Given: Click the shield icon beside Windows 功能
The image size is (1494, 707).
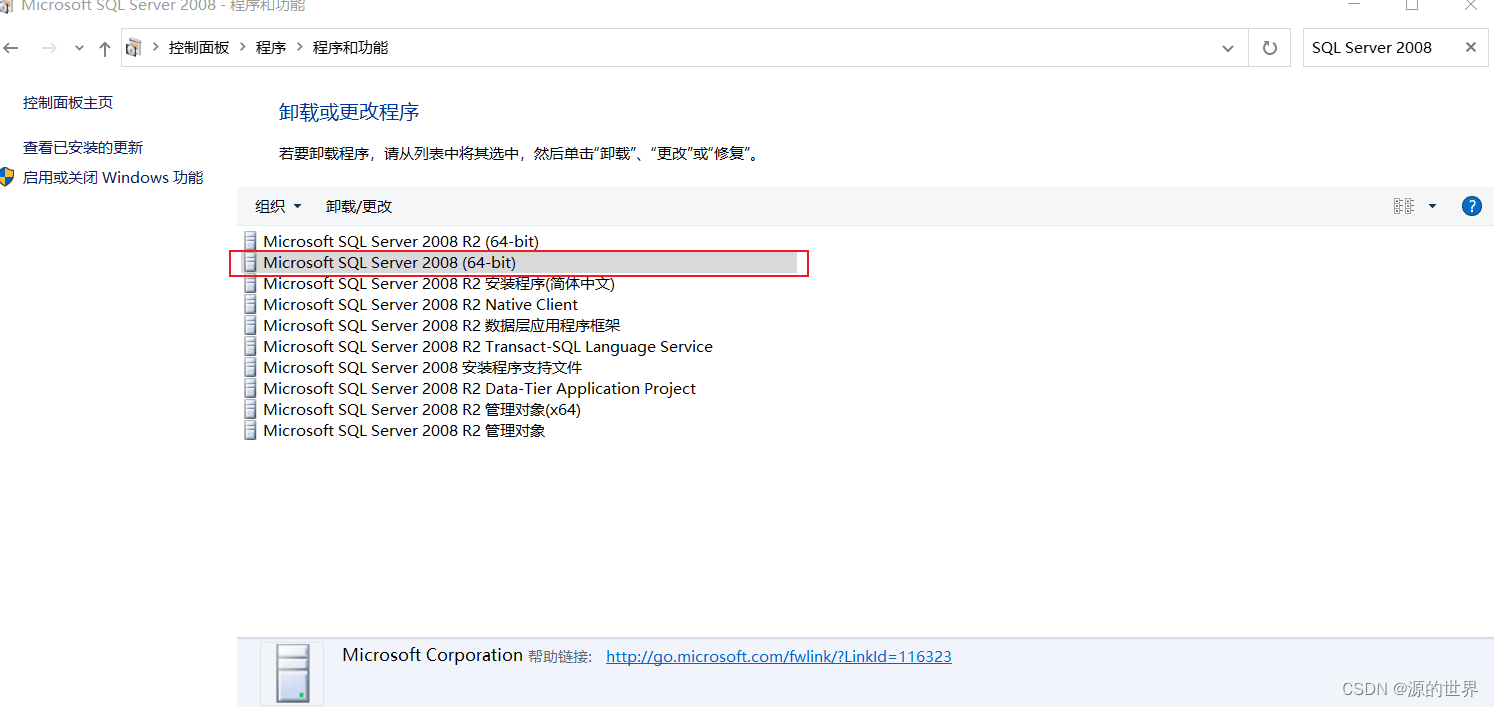Looking at the screenshot, I should coord(7,178).
